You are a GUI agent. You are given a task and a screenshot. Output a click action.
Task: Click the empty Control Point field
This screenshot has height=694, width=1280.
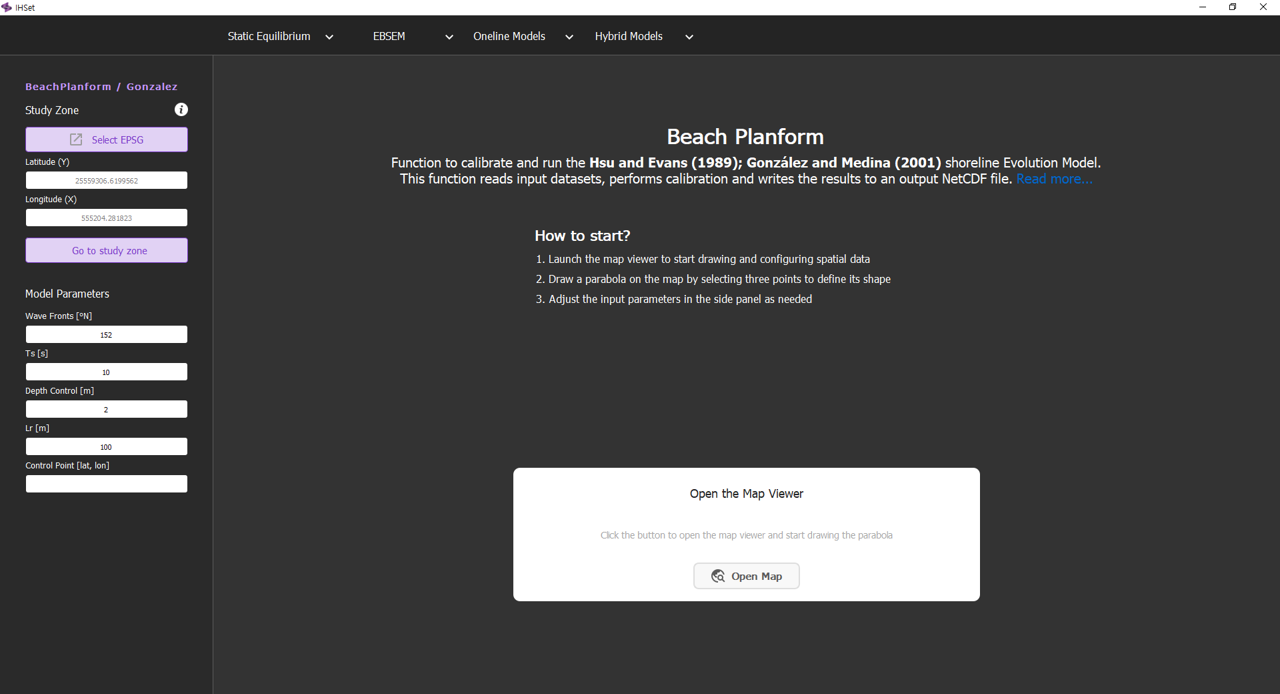106,484
